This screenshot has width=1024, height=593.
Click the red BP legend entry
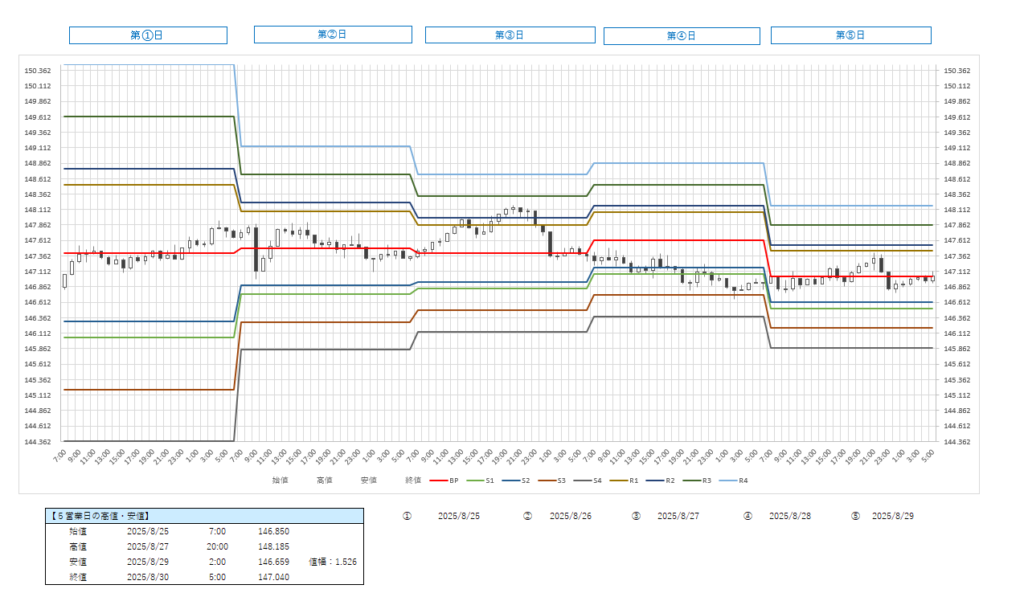pos(446,480)
